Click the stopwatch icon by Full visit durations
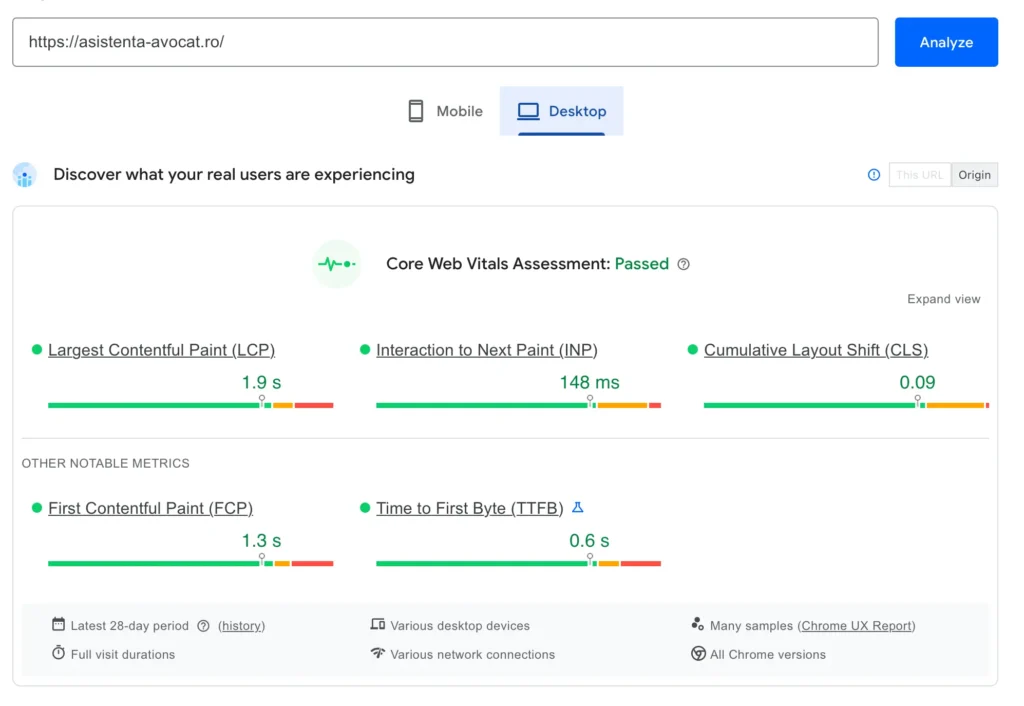The width and height of the screenshot is (1024, 706). (58, 652)
